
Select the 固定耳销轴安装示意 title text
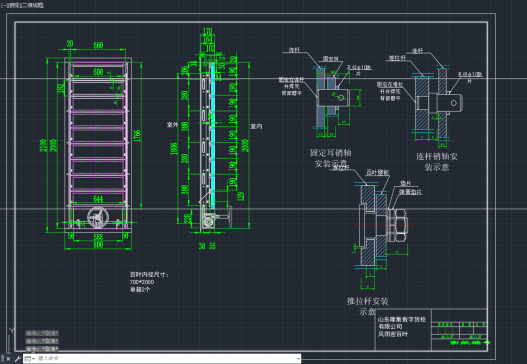331,158
